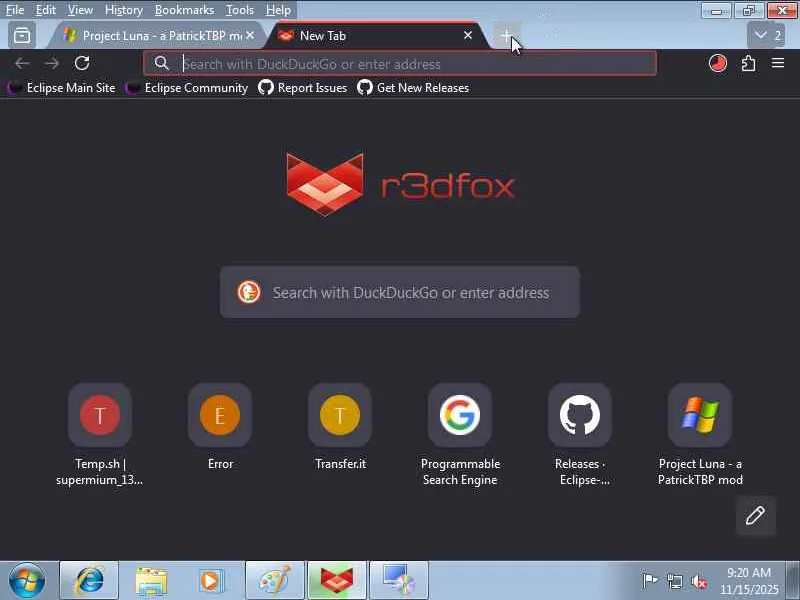This screenshot has width=800, height=600.
Task: Click the pencil customize new tab button
Action: 755,515
